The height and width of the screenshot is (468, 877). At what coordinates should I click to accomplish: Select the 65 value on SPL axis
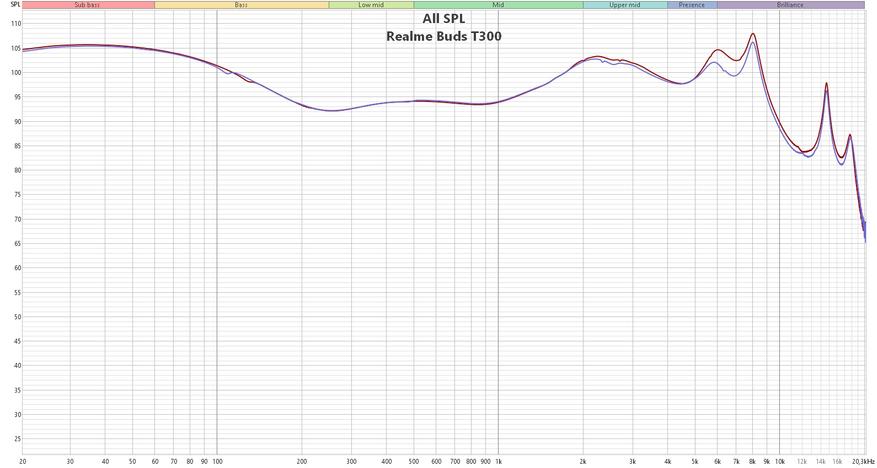[x=17, y=244]
